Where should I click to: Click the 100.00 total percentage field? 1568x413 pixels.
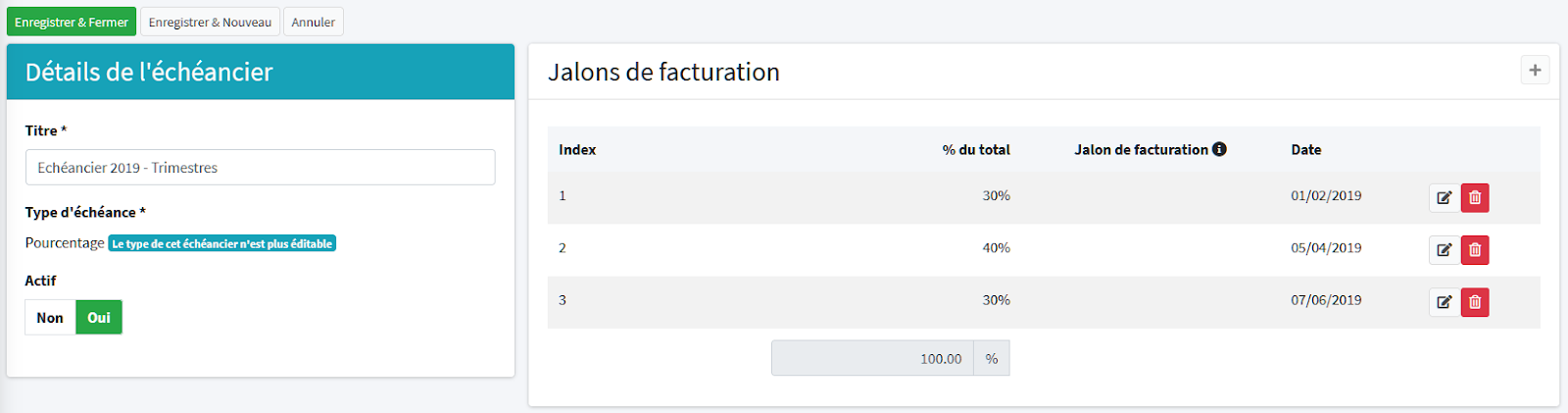pos(872,358)
